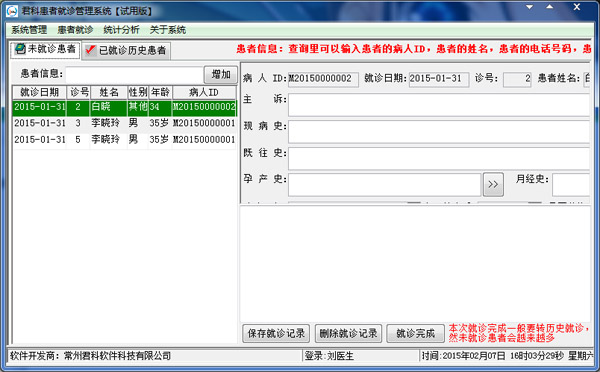Click 登录:刘医生 in status bar
Image resolution: width=600 pixels, height=372 pixels.
click(329, 356)
